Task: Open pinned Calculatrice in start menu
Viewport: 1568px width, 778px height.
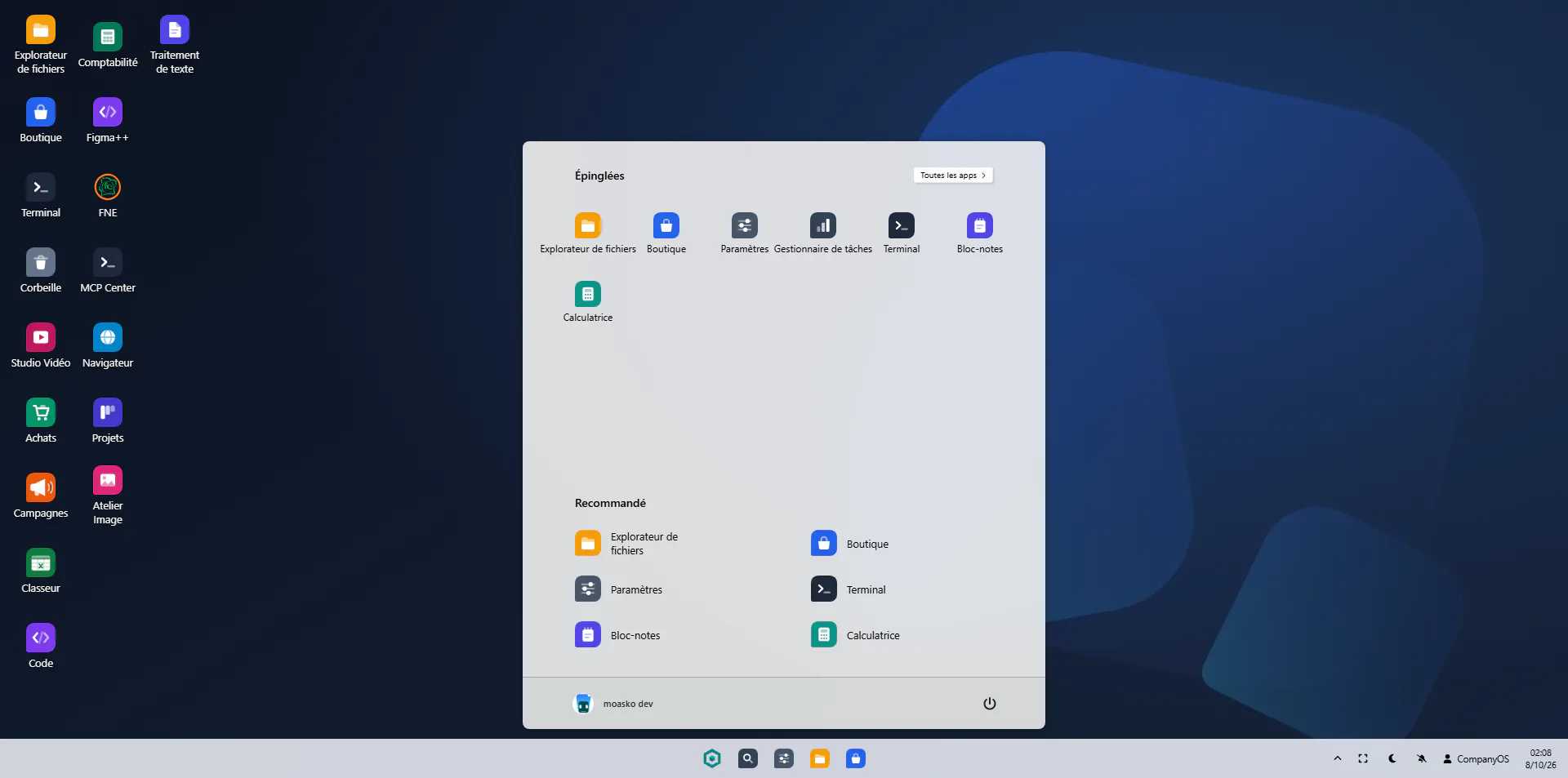Action: (587, 302)
